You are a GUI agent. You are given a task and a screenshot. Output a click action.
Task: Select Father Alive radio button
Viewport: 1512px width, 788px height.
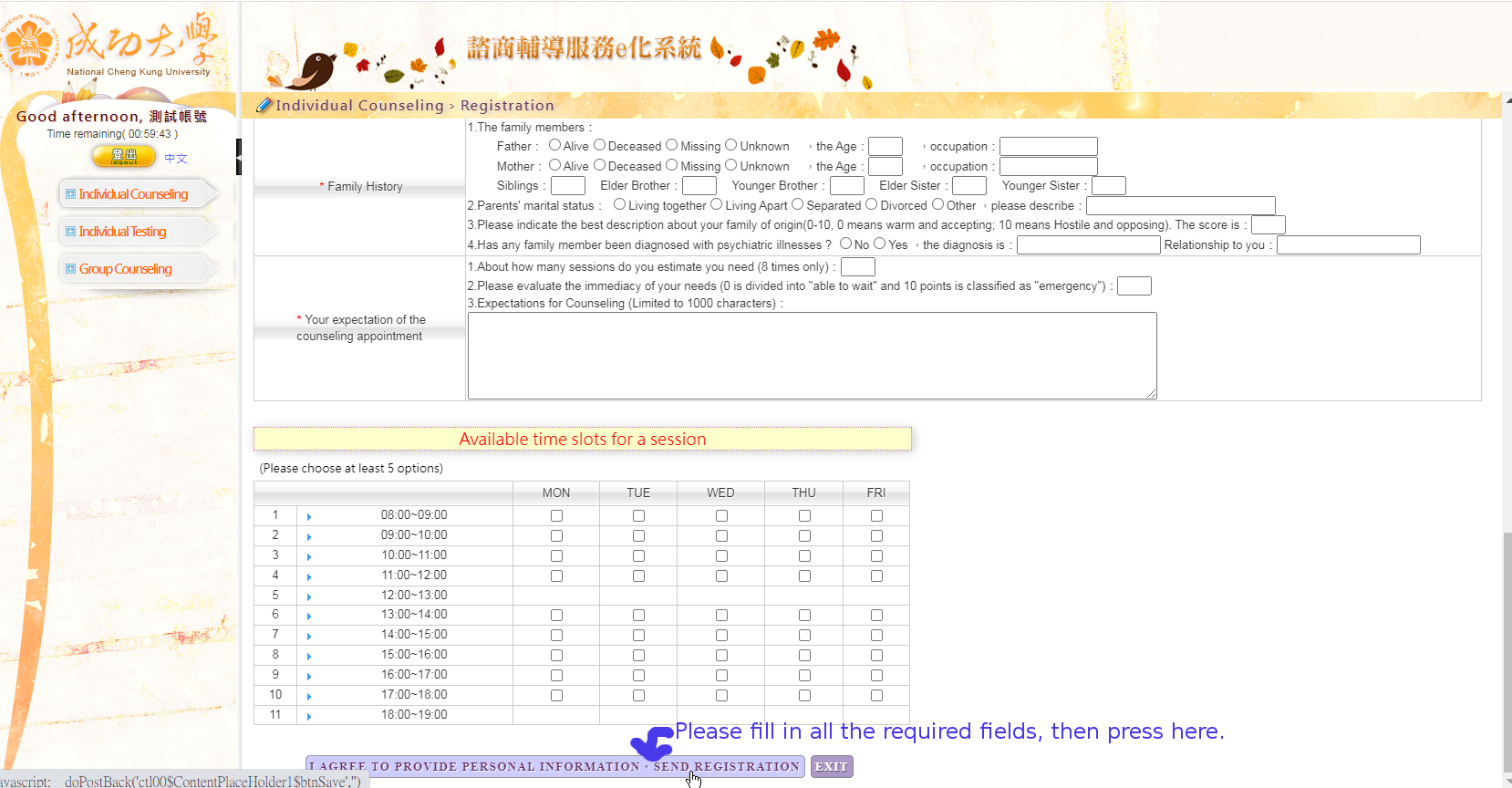point(554,145)
